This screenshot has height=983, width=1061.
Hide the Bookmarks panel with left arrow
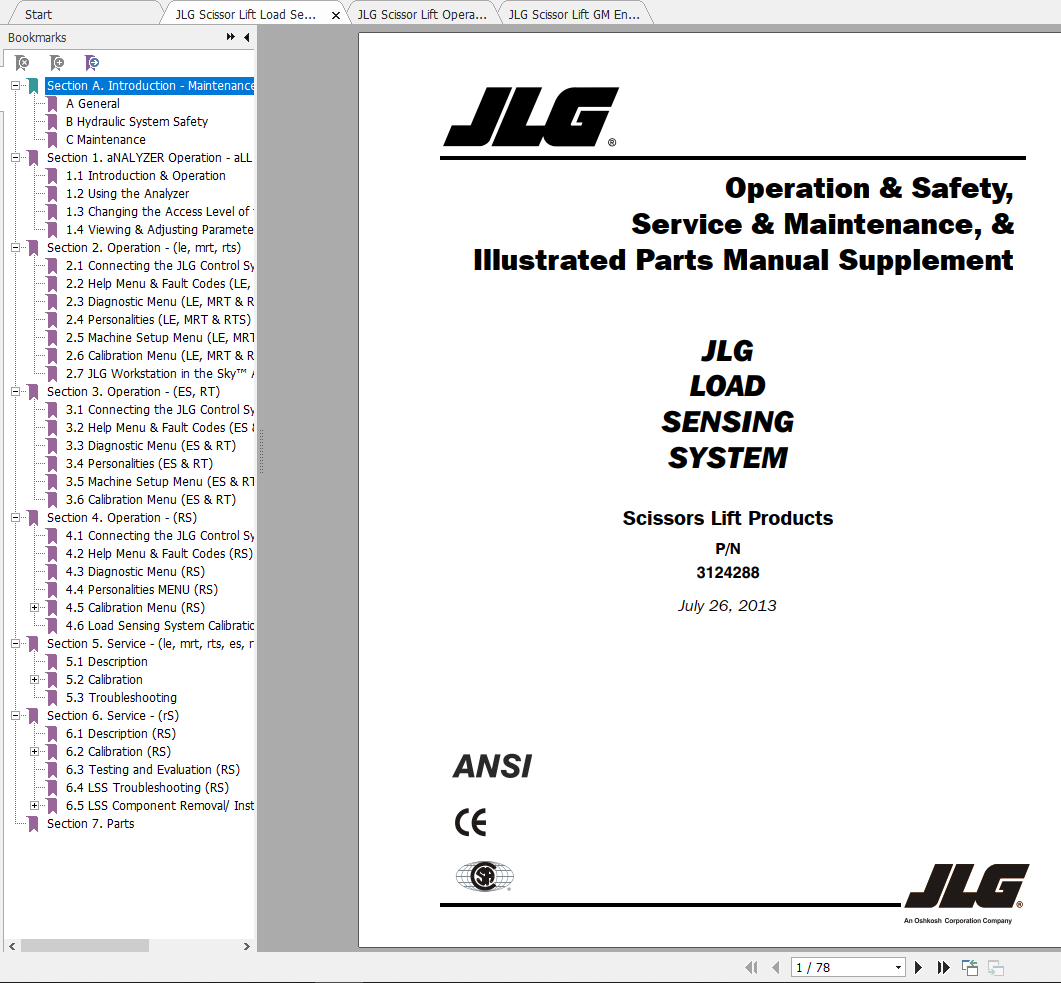(x=246, y=37)
